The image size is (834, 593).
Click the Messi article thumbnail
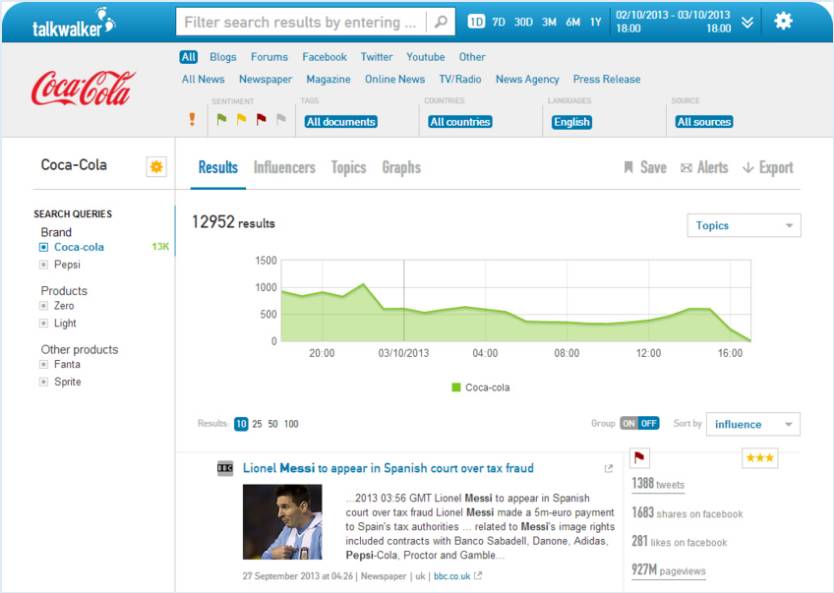(x=282, y=522)
